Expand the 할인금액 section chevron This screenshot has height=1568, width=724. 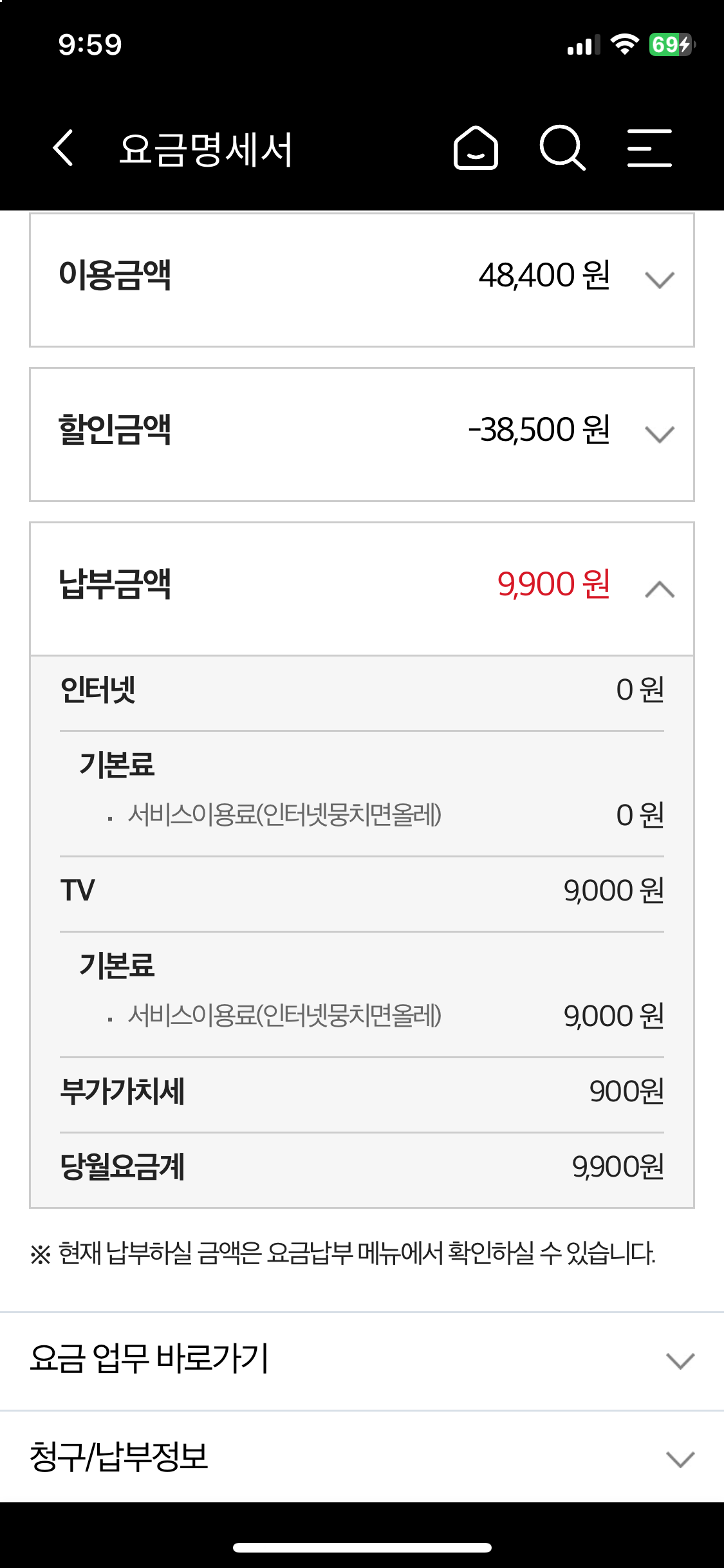[x=659, y=434]
